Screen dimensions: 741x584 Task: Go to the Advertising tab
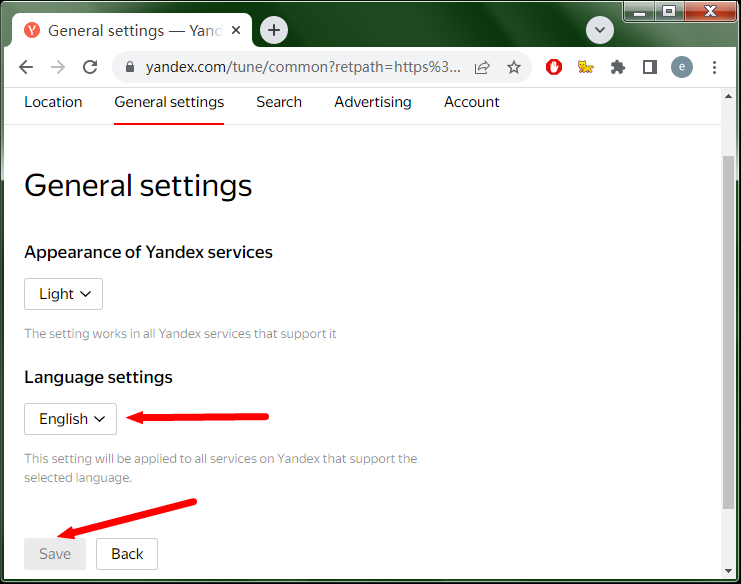point(373,102)
